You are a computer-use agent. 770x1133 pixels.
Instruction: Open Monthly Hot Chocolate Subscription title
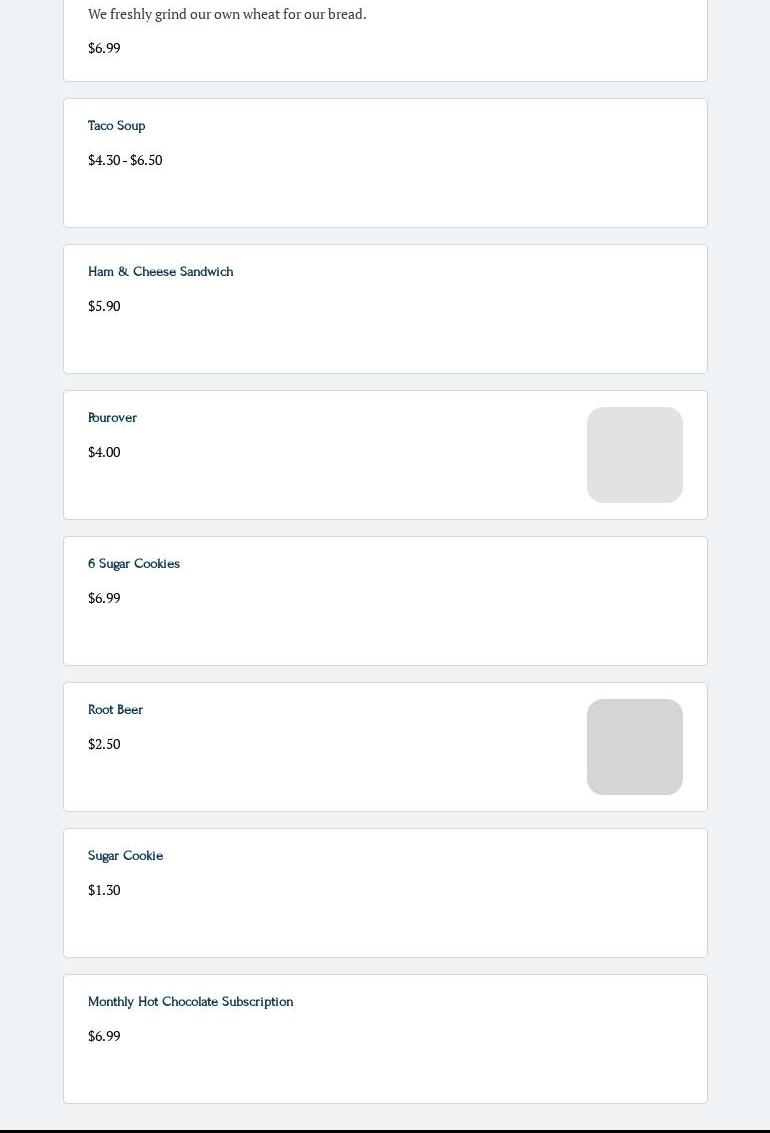pos(191,1001)
